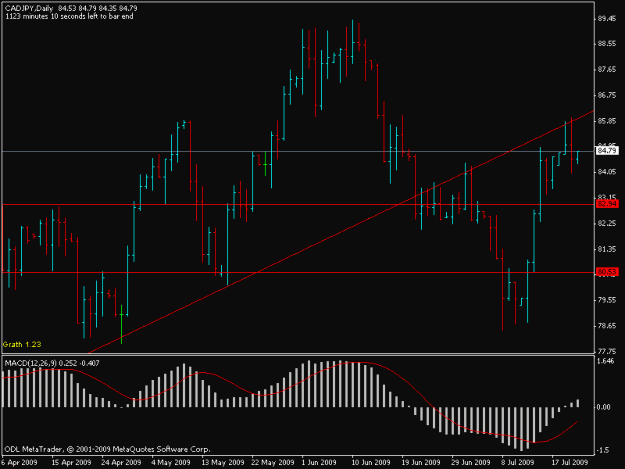Click the '15 Apr 2009' date label
The image size is (625, 469).
click(71, 462)
